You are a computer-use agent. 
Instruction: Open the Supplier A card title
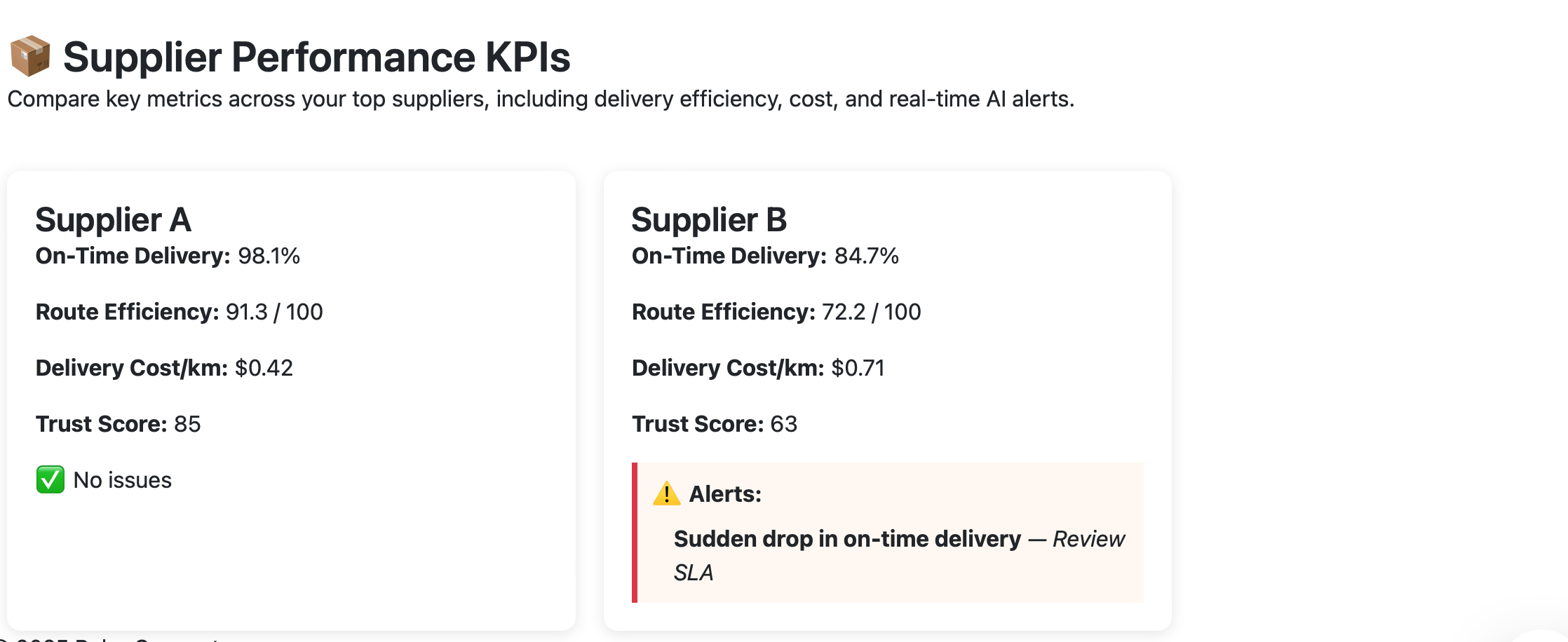pos(113,220)
